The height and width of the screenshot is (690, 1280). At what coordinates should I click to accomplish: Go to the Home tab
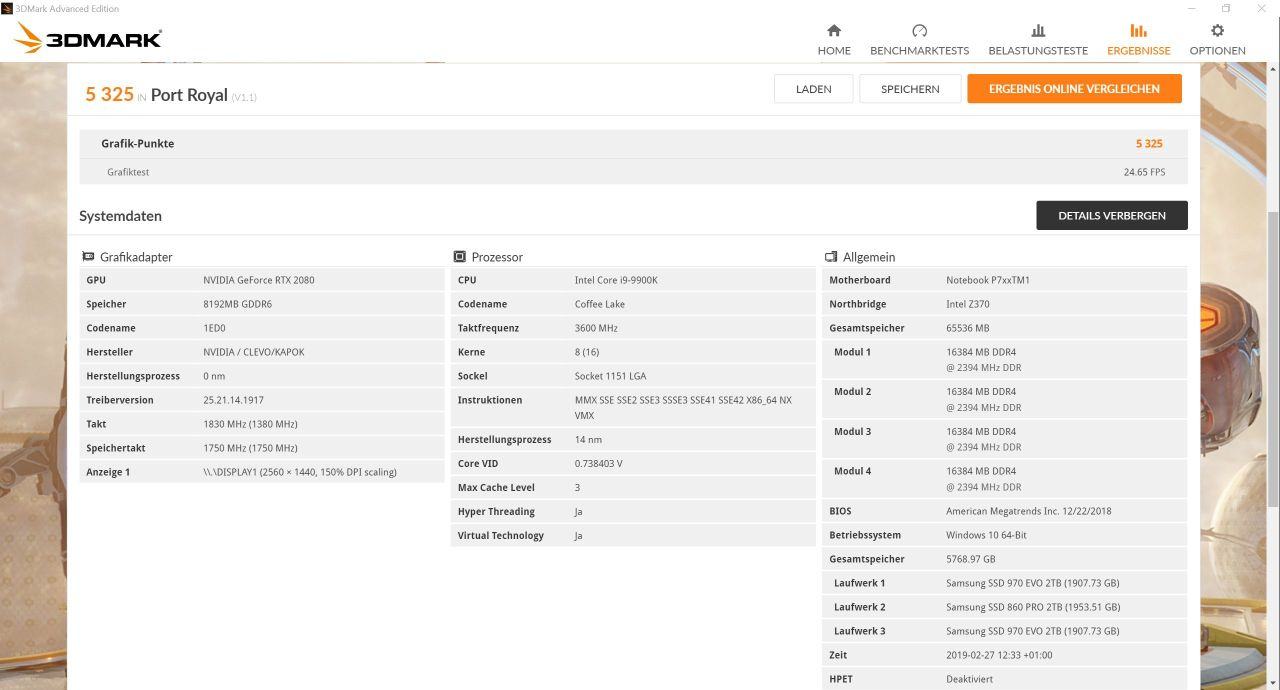[834, 39]
